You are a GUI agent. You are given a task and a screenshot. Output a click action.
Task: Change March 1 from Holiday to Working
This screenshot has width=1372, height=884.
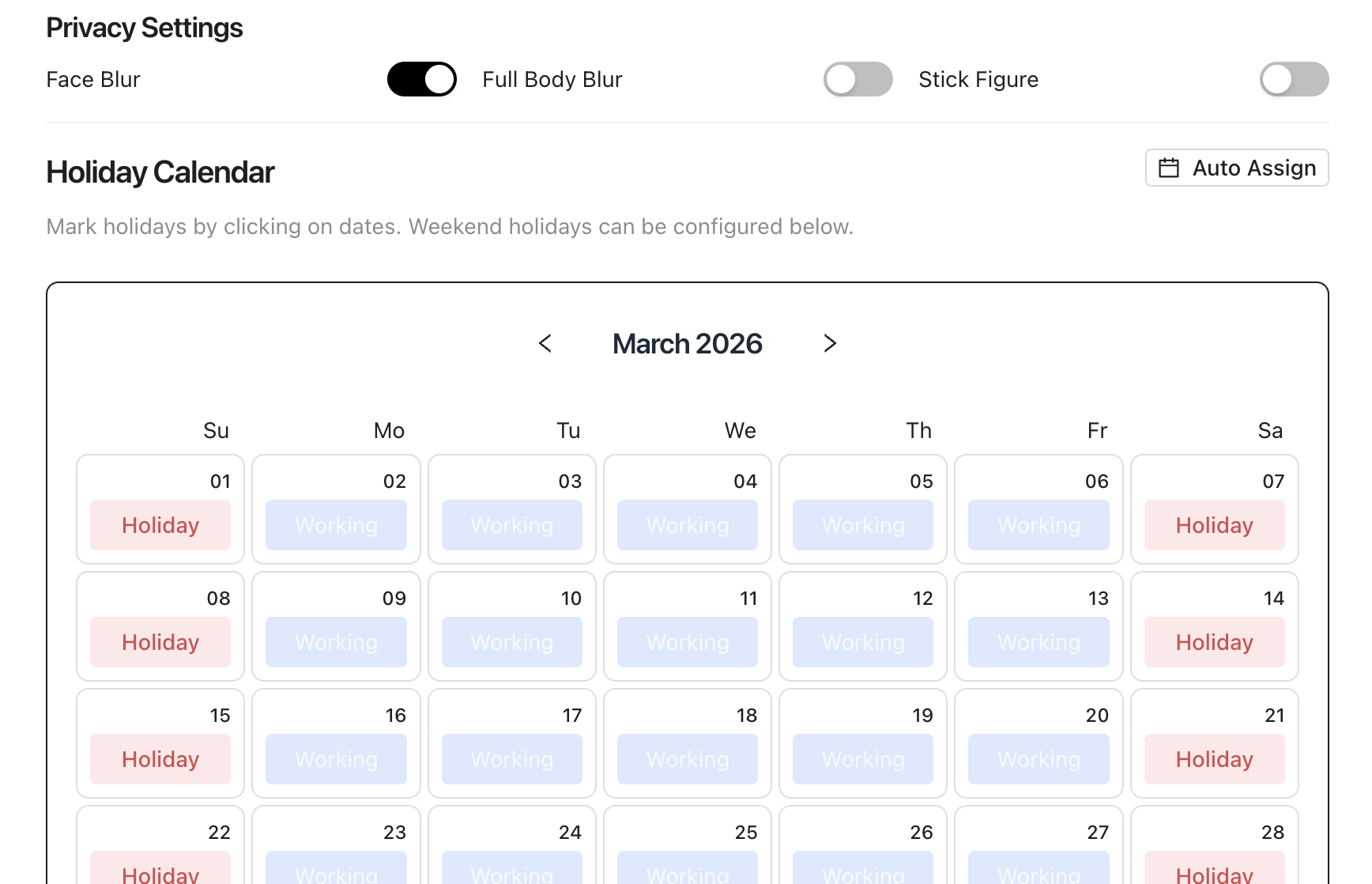click(x=160, y=525)
